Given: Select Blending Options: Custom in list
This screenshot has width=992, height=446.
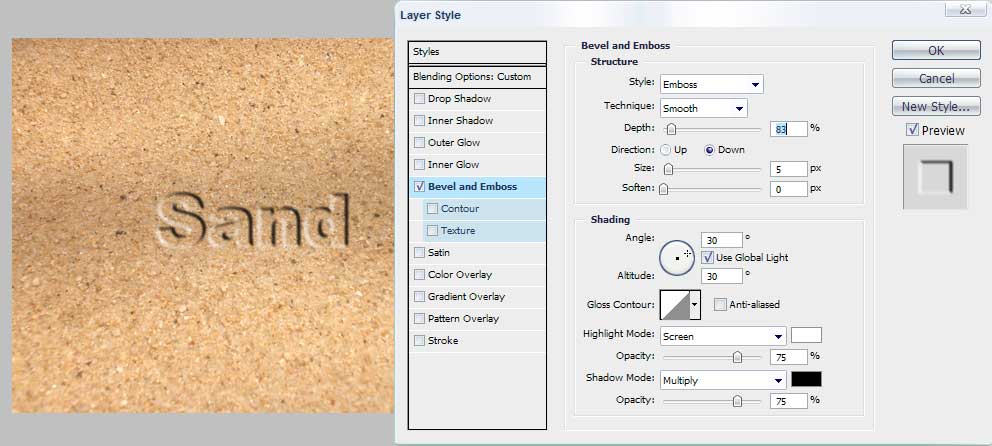Looking at the screenshot, I should tap(478, 77).
